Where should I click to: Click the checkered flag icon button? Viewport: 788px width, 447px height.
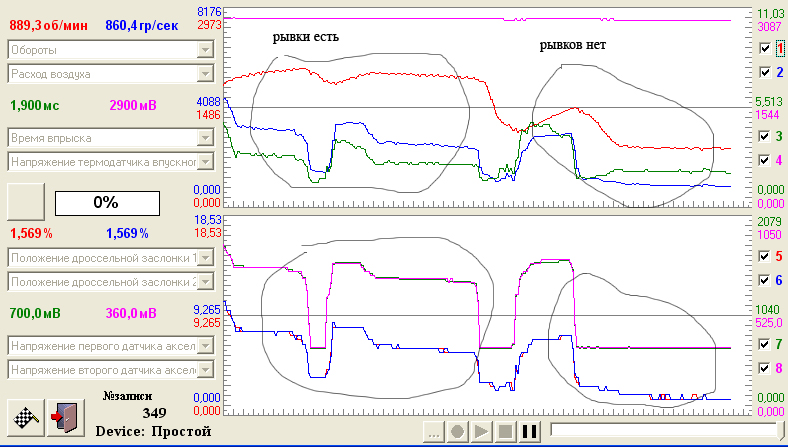point(26,417)
